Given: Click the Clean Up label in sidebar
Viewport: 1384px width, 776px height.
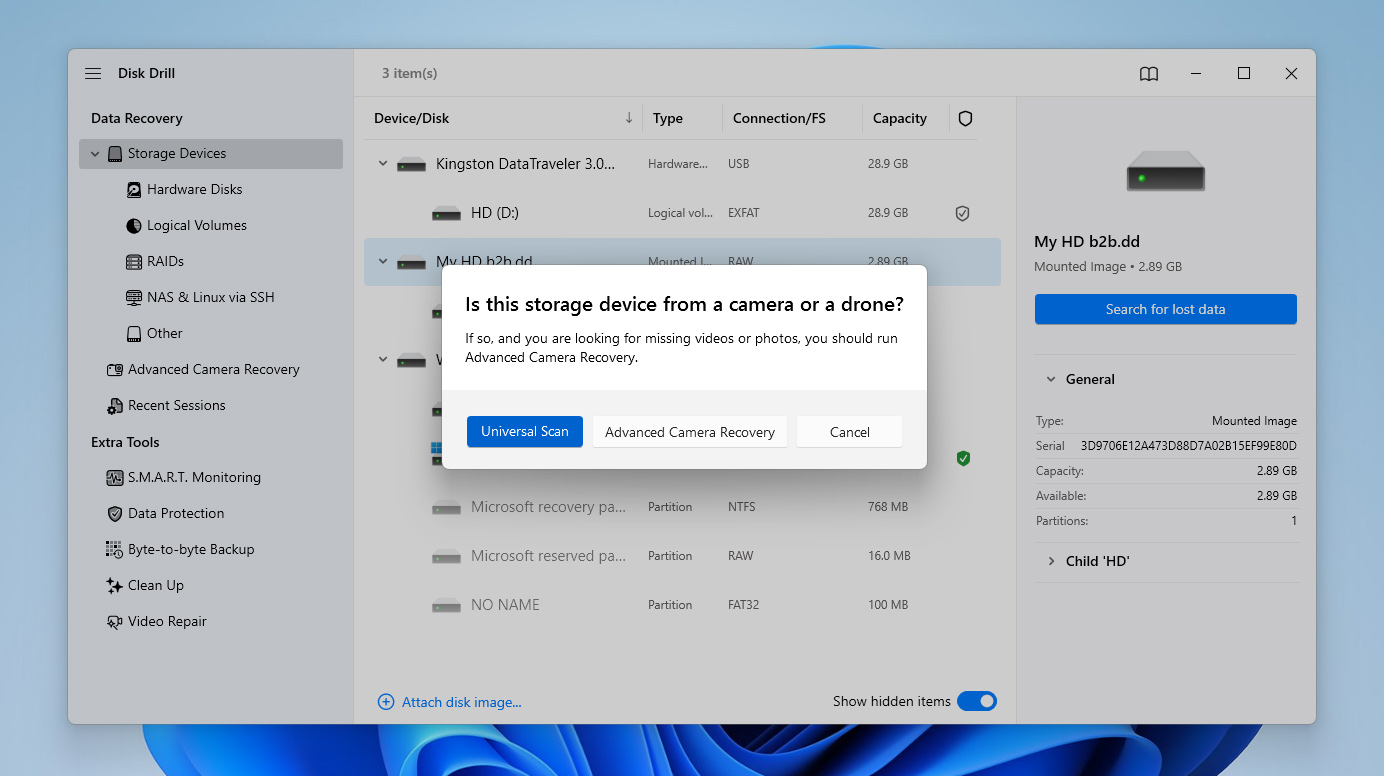Looking at the screenshot, I should [x=156, y=585].
